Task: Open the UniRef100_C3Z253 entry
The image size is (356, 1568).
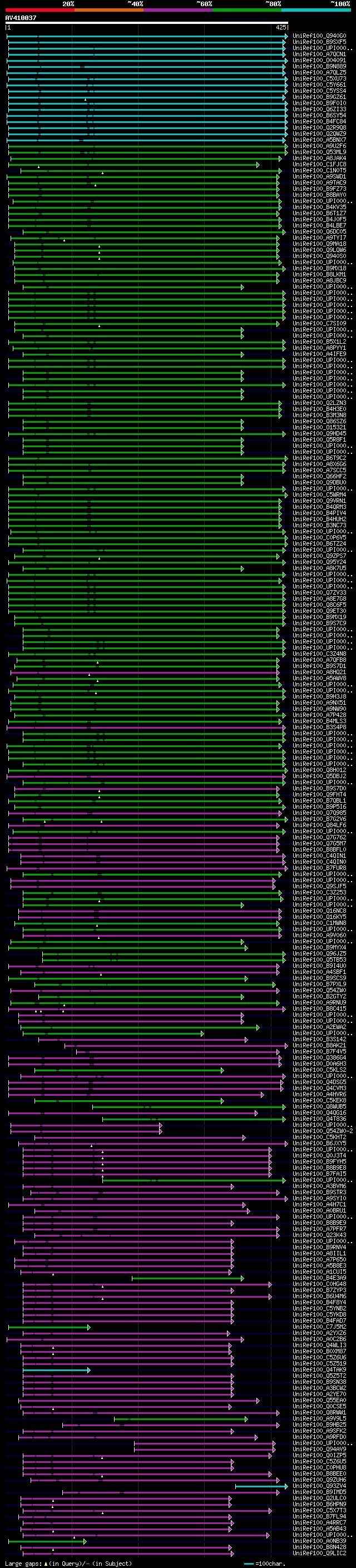Action: [319, 892]
